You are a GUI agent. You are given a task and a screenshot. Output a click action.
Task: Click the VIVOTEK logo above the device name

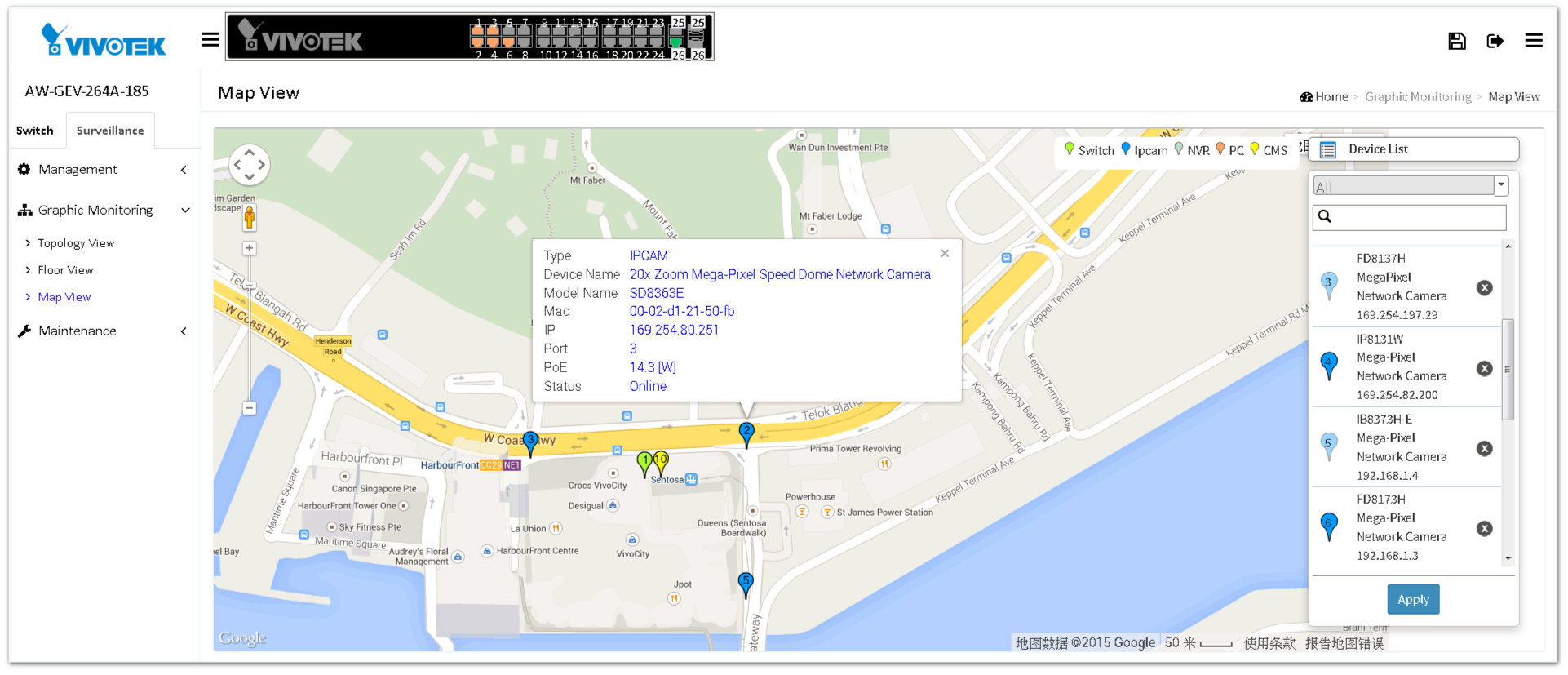pos(104,39)
